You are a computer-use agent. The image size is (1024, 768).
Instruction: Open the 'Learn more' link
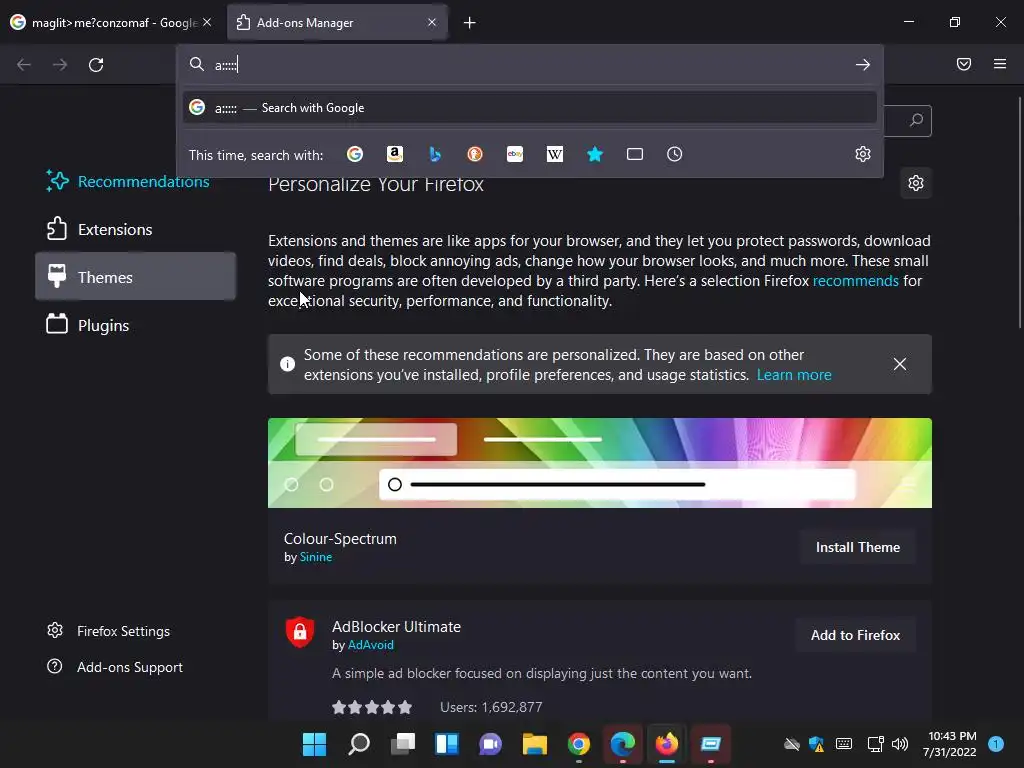click(794, 375)
